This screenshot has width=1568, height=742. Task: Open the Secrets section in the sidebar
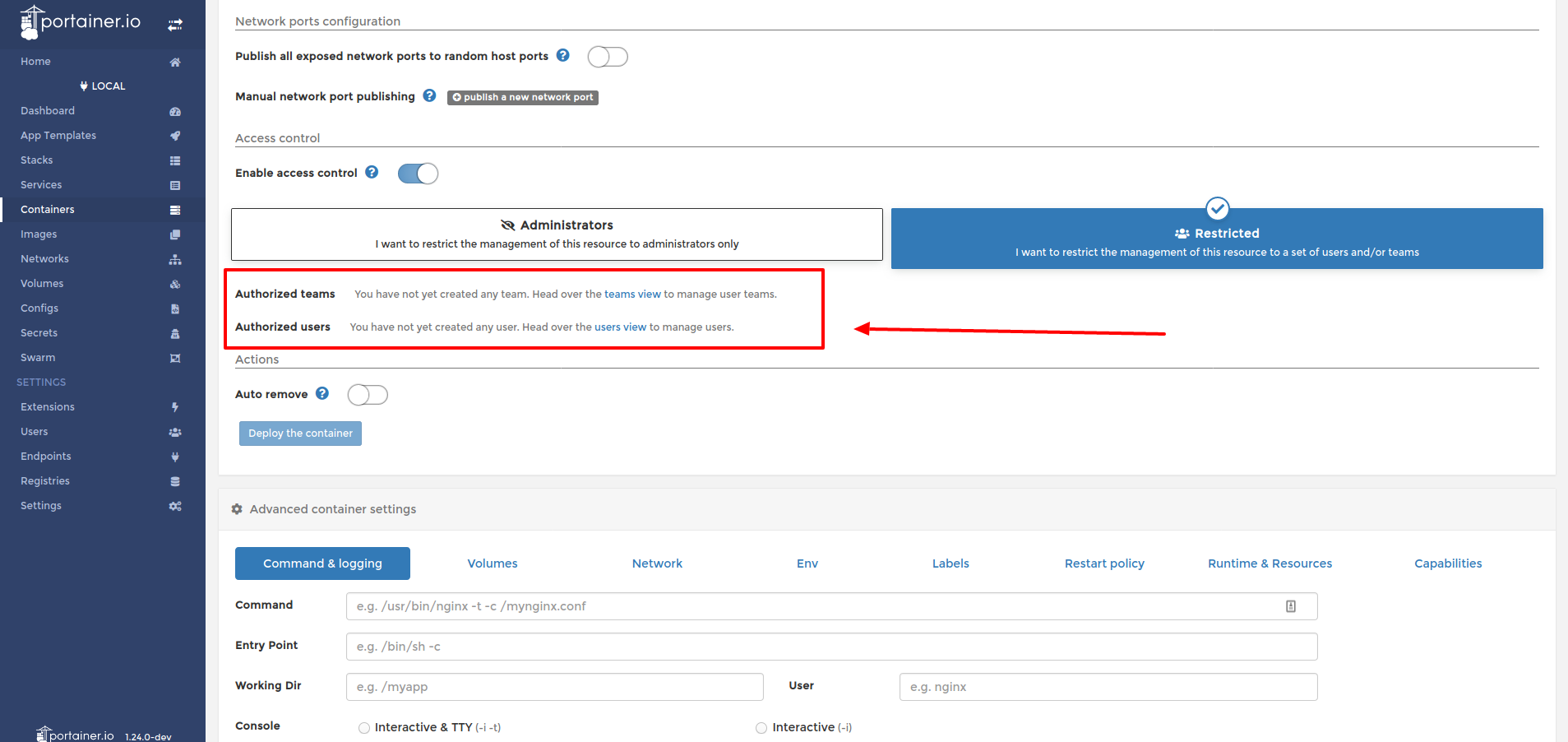click(38, 332)
